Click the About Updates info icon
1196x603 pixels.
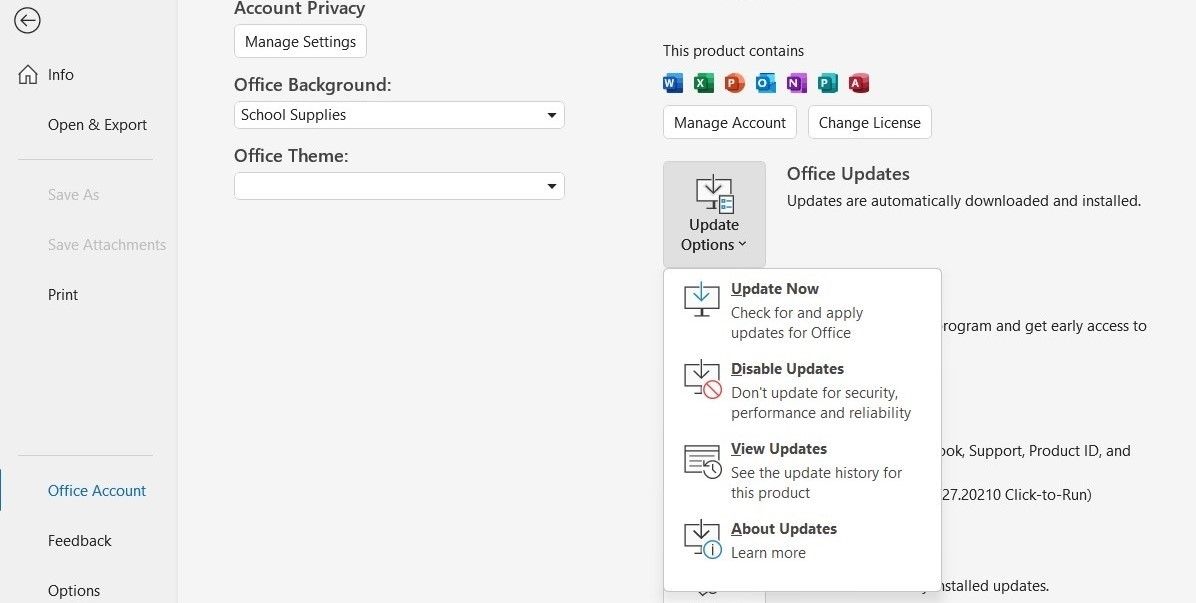[702, 540]
